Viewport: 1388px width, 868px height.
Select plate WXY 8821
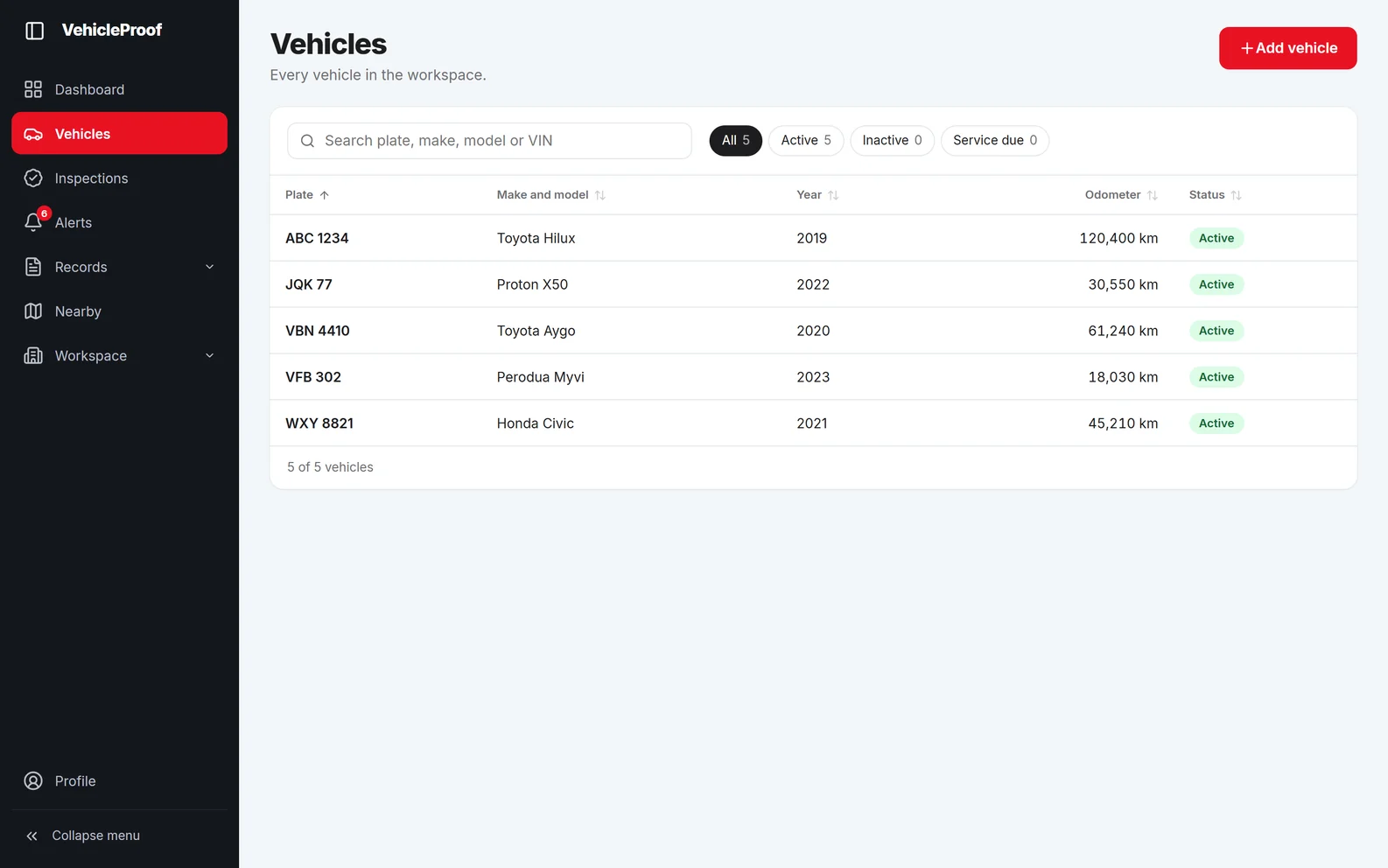pyautogui.click(x=319, y=423)
